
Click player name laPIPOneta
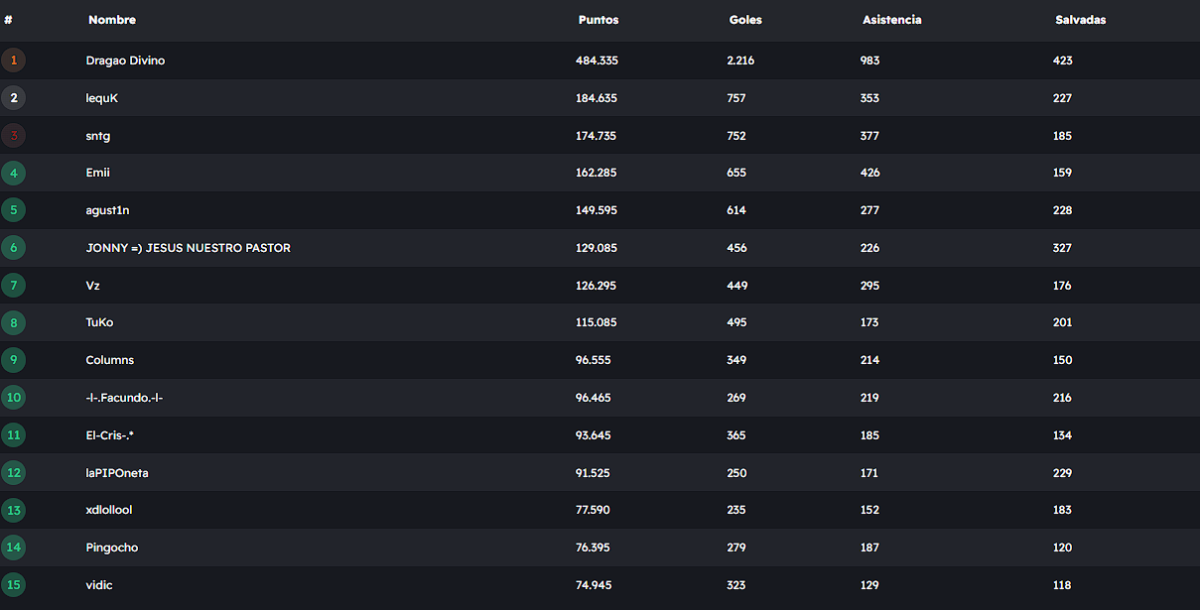click(117, 473)
